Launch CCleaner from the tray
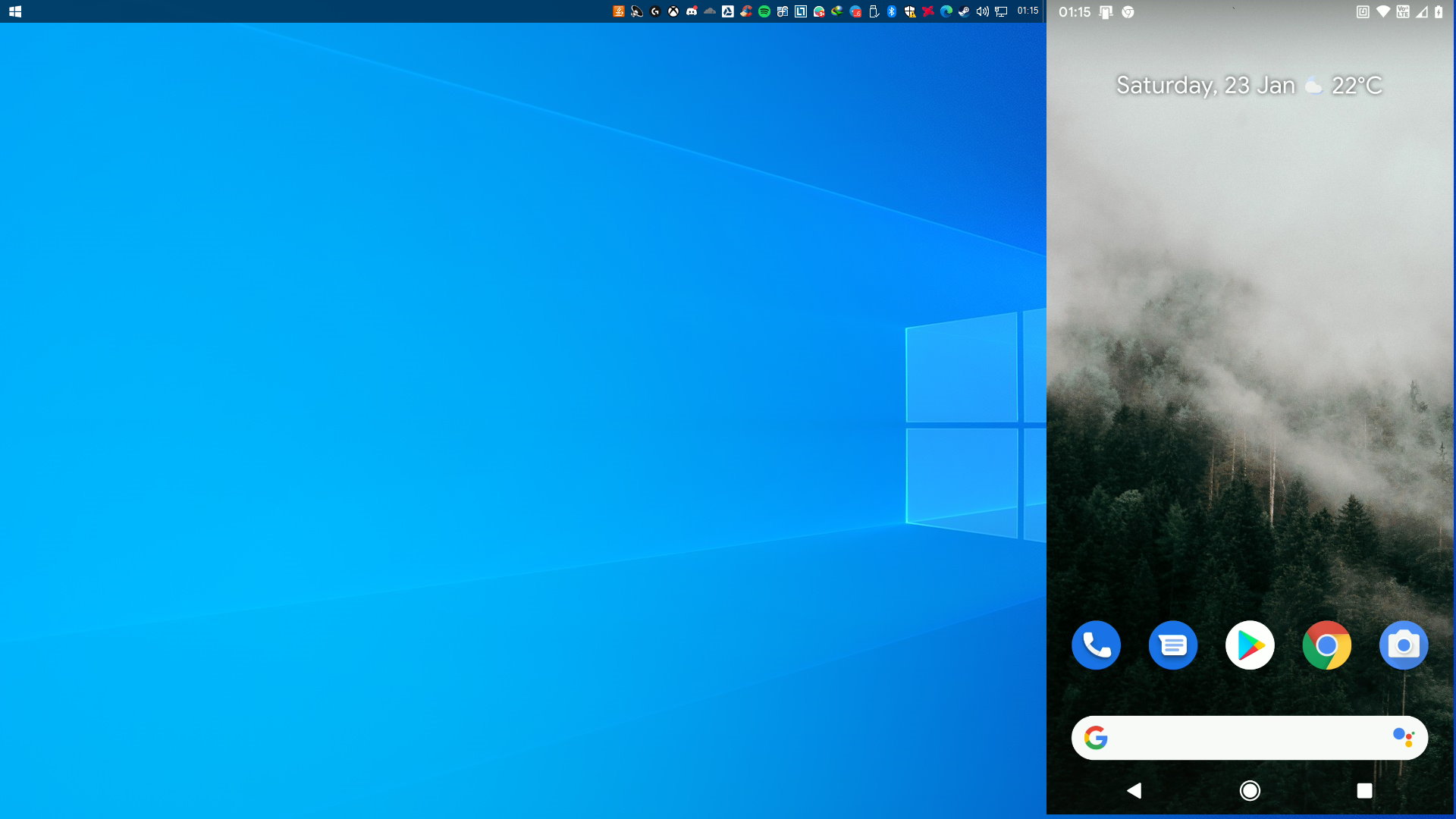The image size is (1456, 819). coord(746,11)
